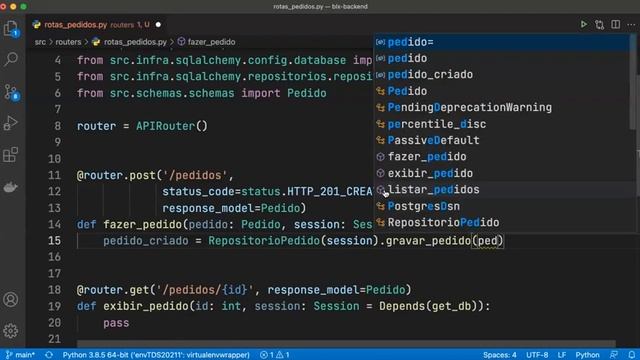Open the Search view in the activity bar
The height and width of the screenshot is (360, 640).
pyautogui.click(x=11, y=59)
